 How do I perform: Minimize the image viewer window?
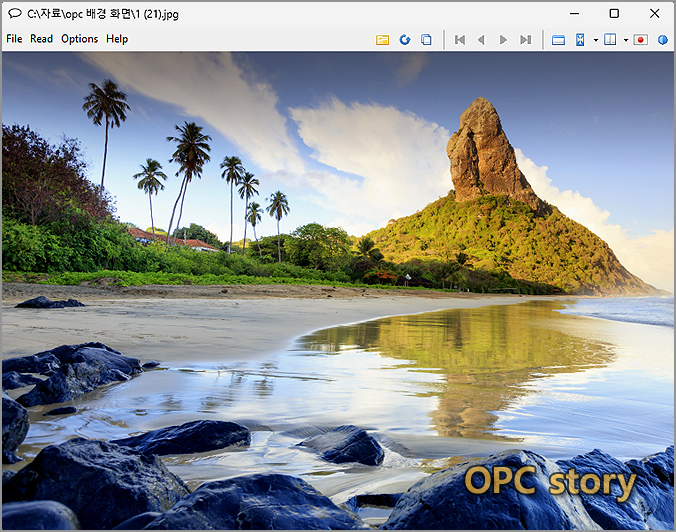coord(574,13)
